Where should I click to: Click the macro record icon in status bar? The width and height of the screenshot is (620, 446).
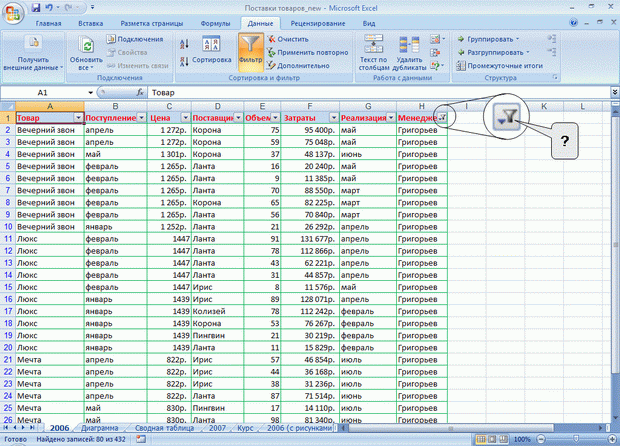coord(141,439)
